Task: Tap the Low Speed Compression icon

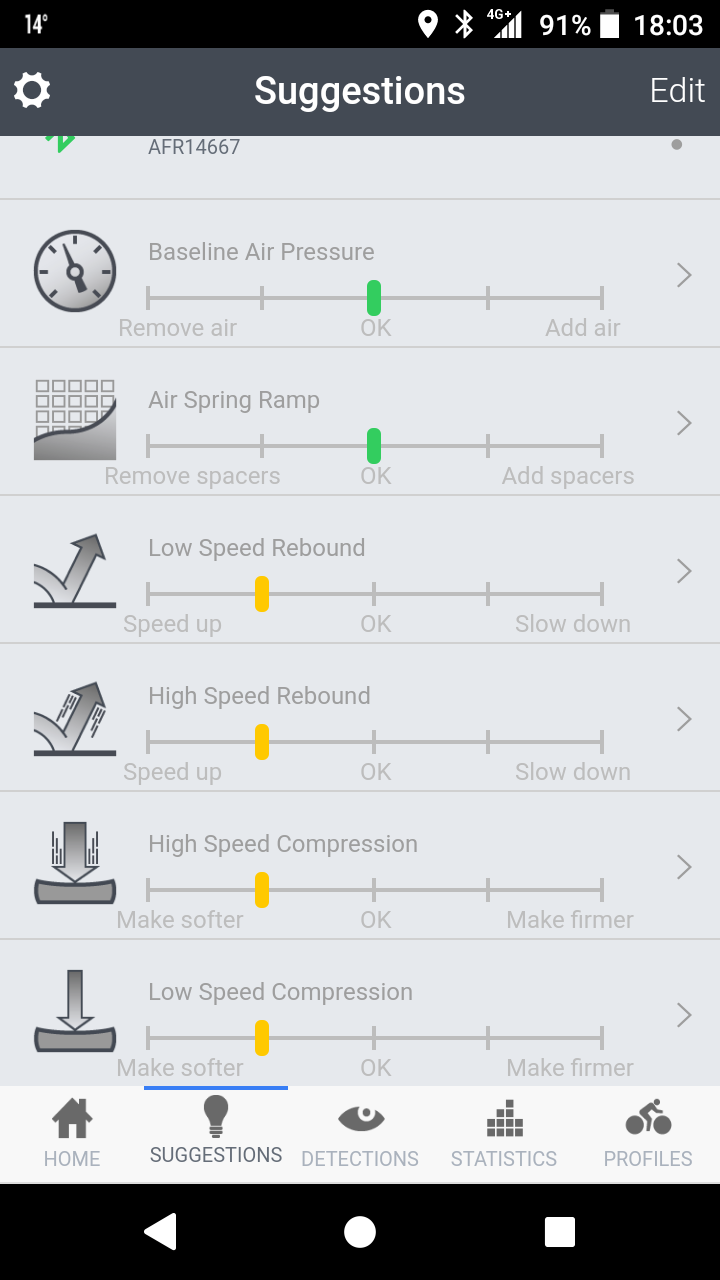Action: (x=75, y=1012)
